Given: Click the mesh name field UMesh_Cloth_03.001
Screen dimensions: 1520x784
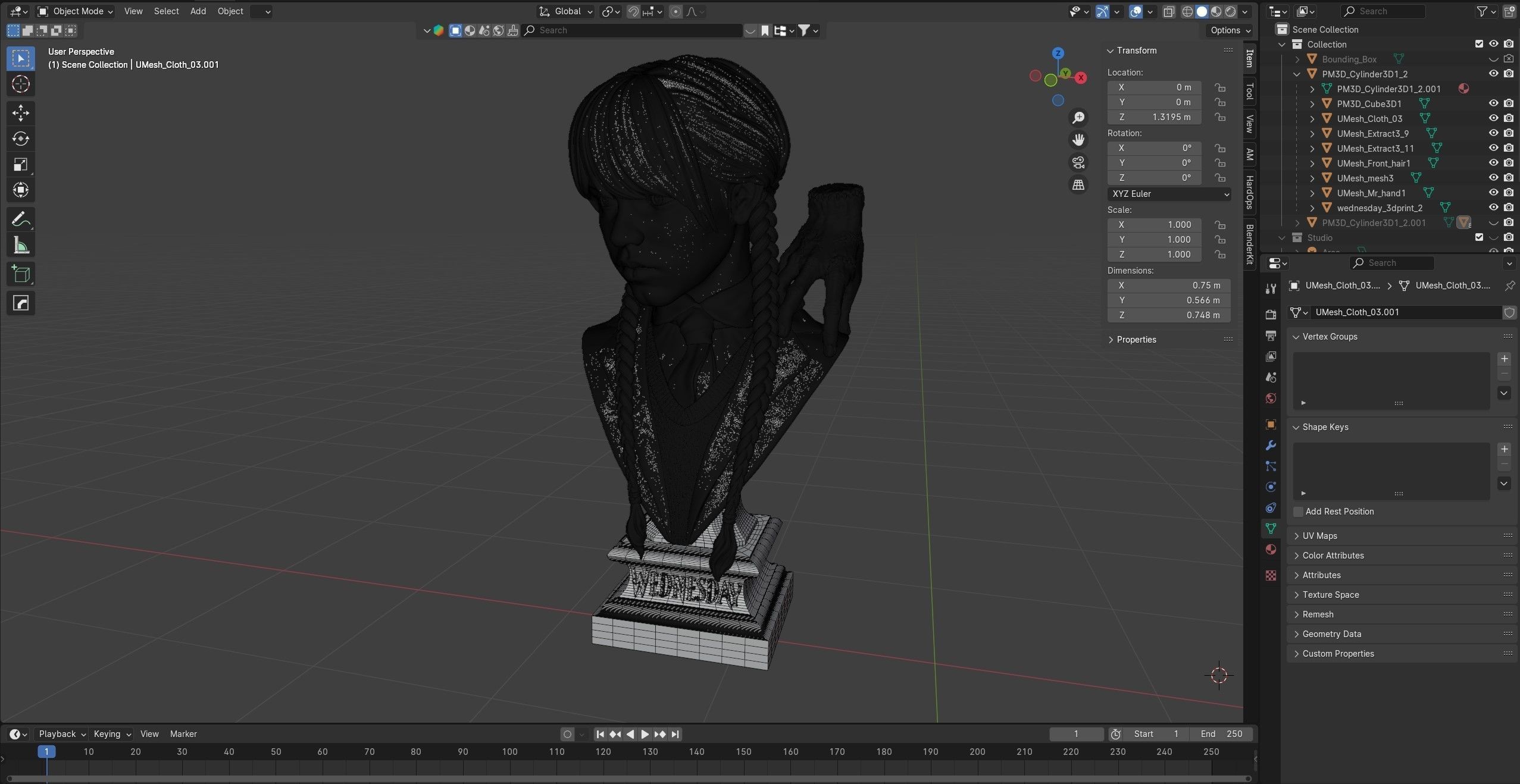Looking at the screenshot, I should 1406,312.
